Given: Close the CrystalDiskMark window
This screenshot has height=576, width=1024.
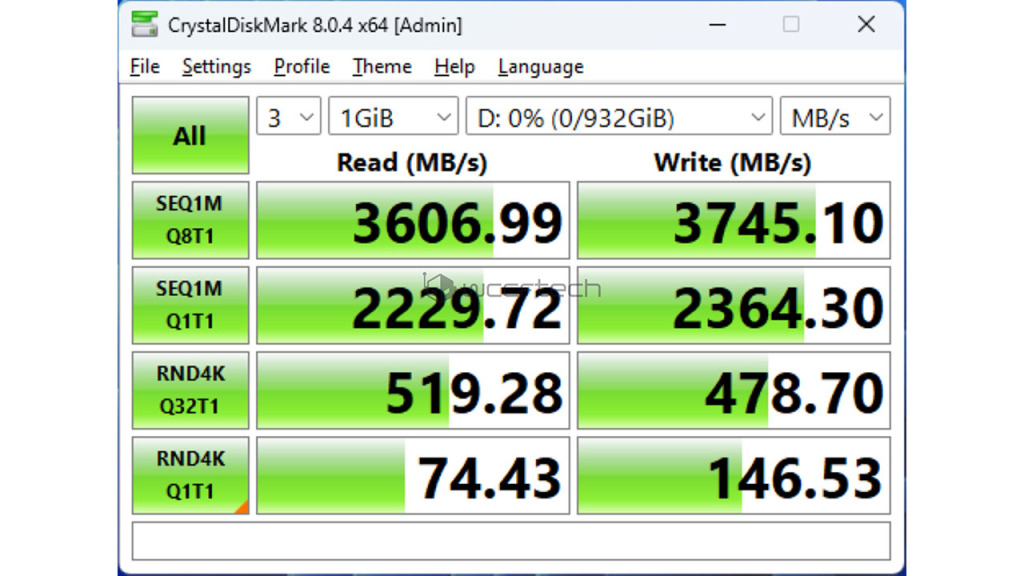Looking at the screenshot, I should point(866,25).
